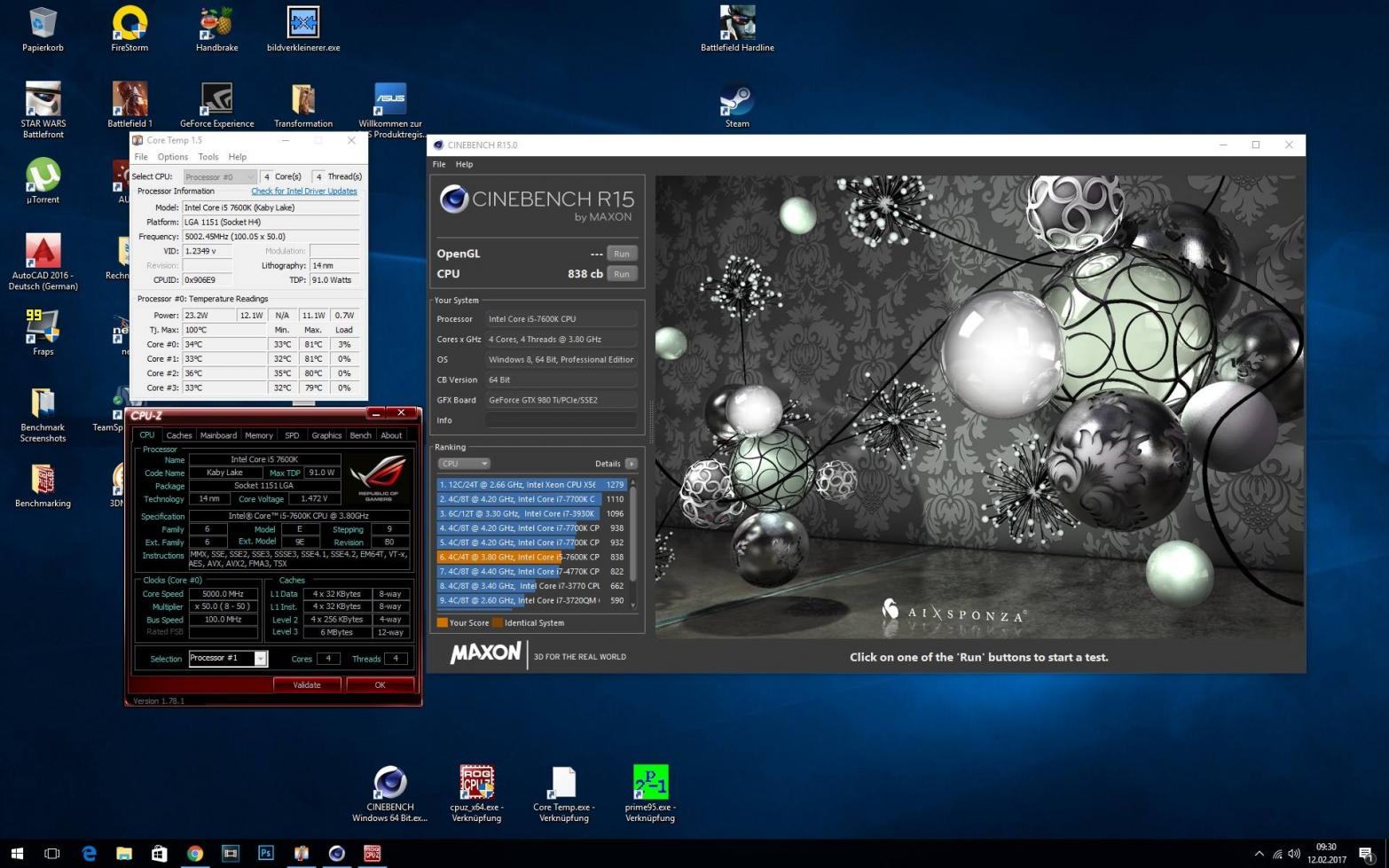Switch to the SPD tab in CPU-Z
Viewport: 1389px width, 868px height.
[292, 435]
